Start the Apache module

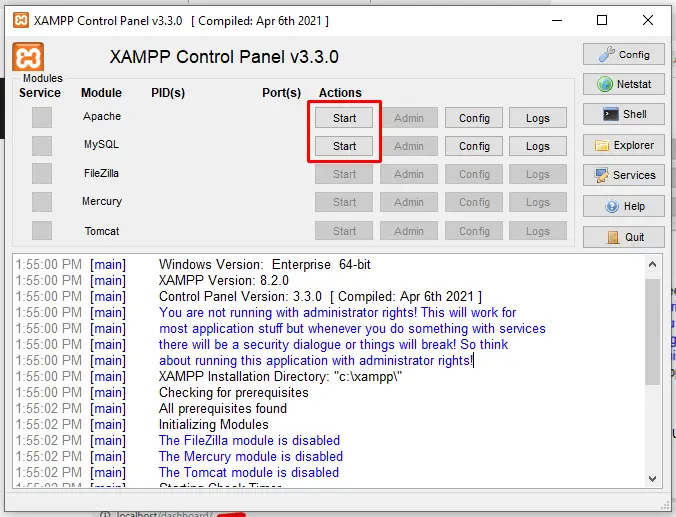(344, 118)
